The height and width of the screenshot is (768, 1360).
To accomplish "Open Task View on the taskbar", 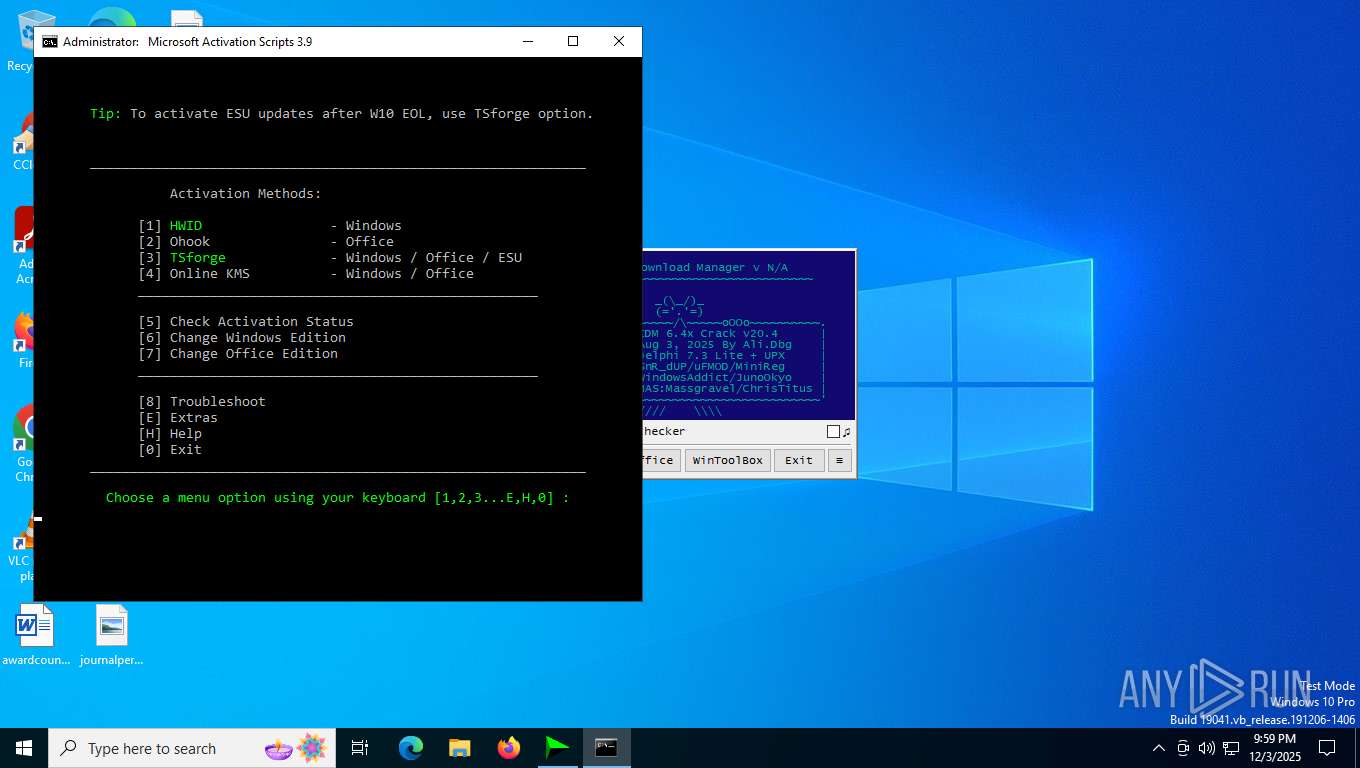I will tap(360, 748).
